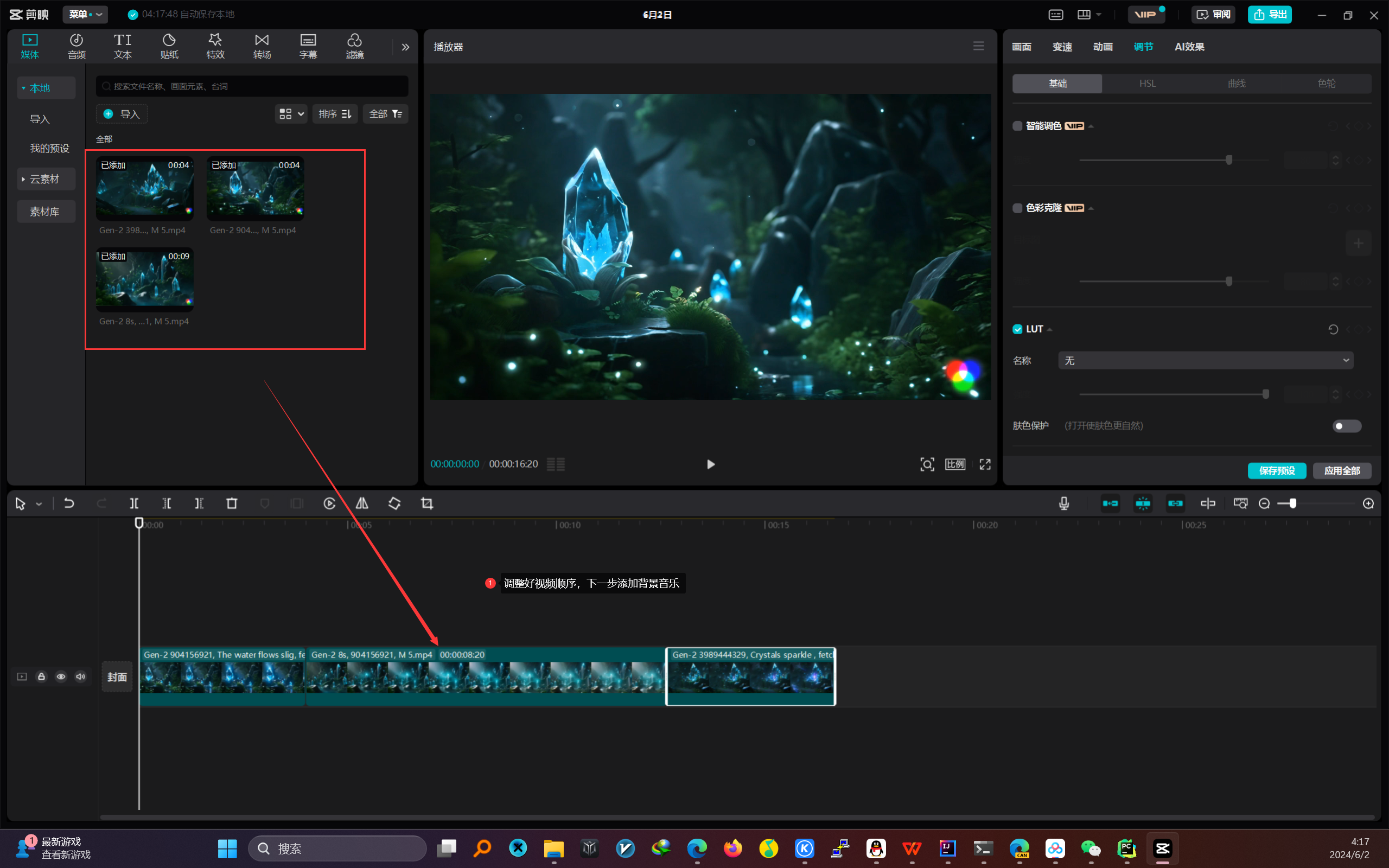This screenshot has height=868, width=1389.
Task: Uncheck the LUT checkbox
Action: pos(1017,329)
